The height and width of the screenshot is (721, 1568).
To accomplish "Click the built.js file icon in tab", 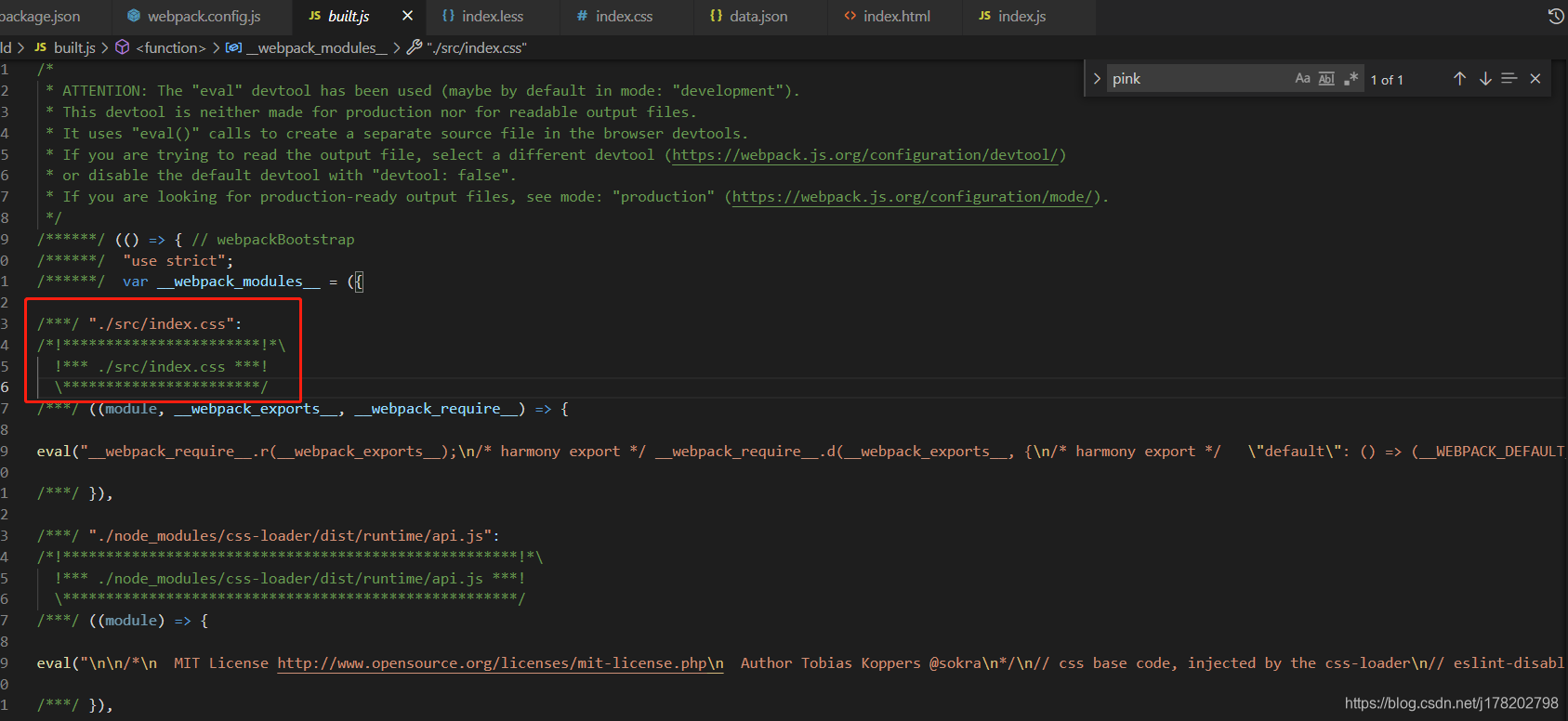I will 315,16.
